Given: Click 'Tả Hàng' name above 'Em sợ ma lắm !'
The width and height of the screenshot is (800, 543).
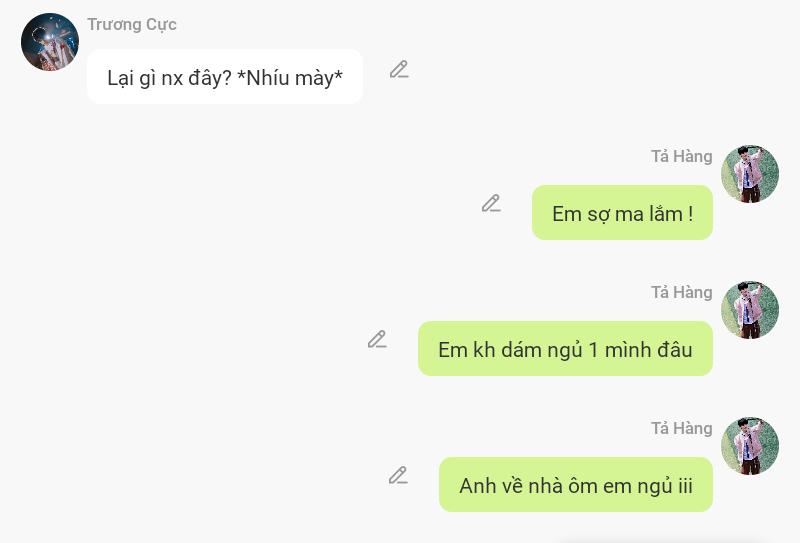Looking at the screenshot, I should (x=681, y=156).
